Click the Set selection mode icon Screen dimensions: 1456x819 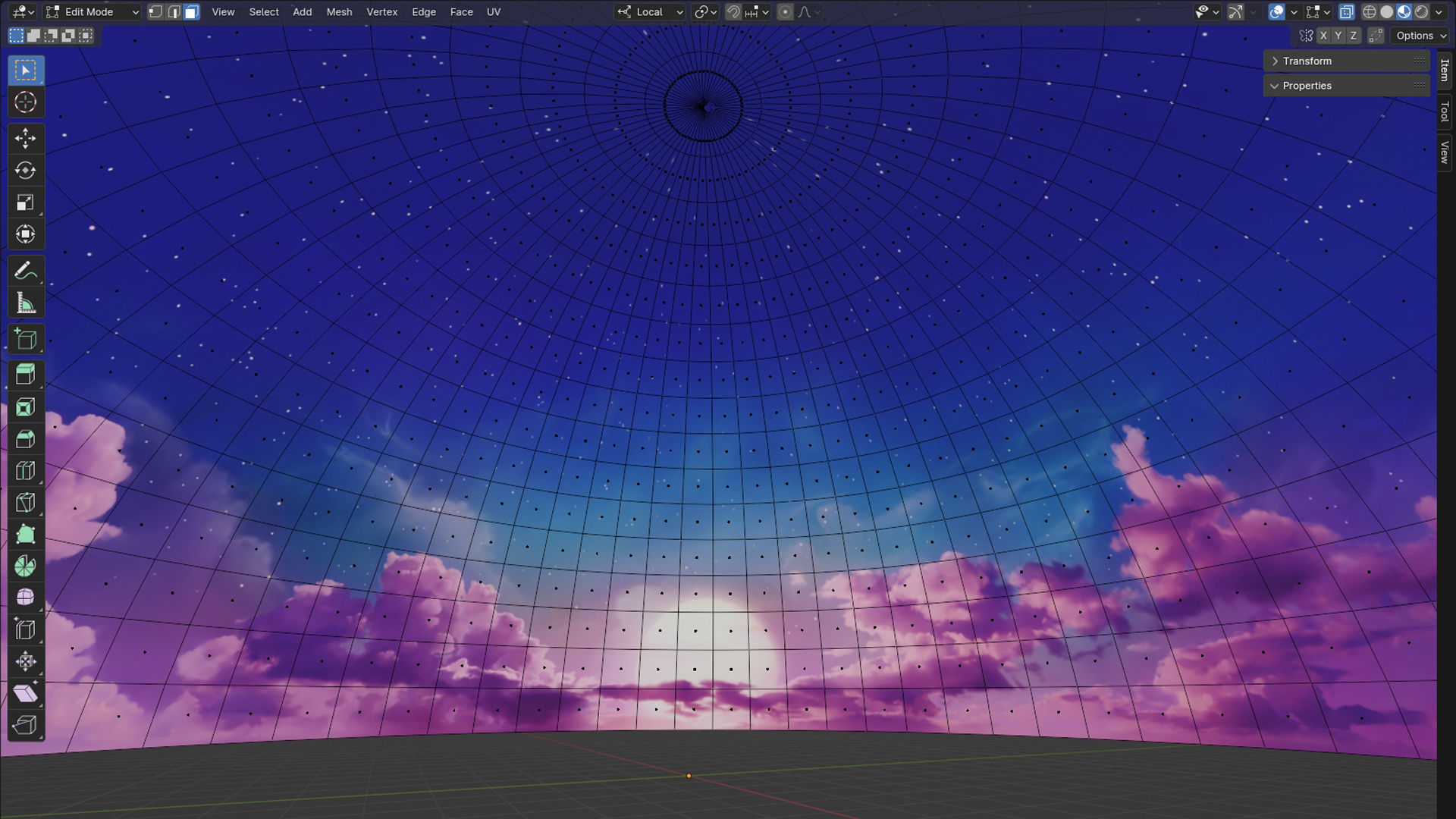coord(16,36)
